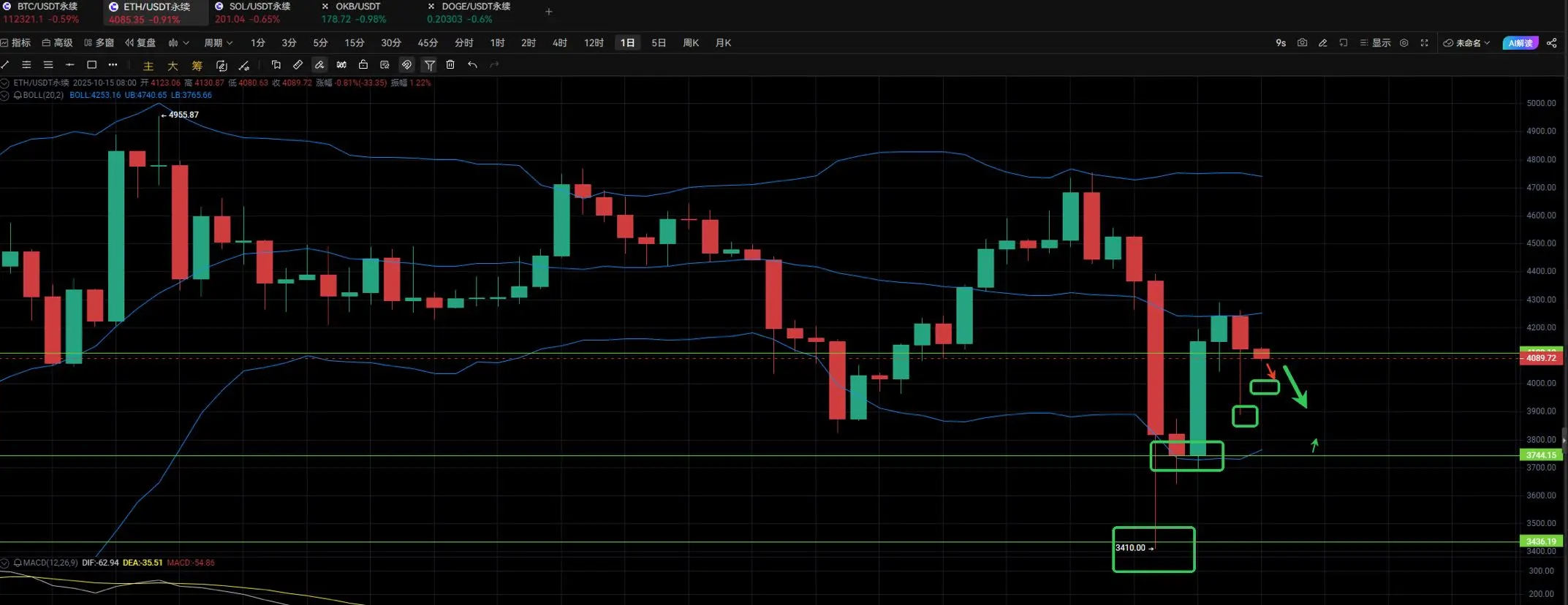Take a chart screenshot with camera icon

[x=1302, y=43]
